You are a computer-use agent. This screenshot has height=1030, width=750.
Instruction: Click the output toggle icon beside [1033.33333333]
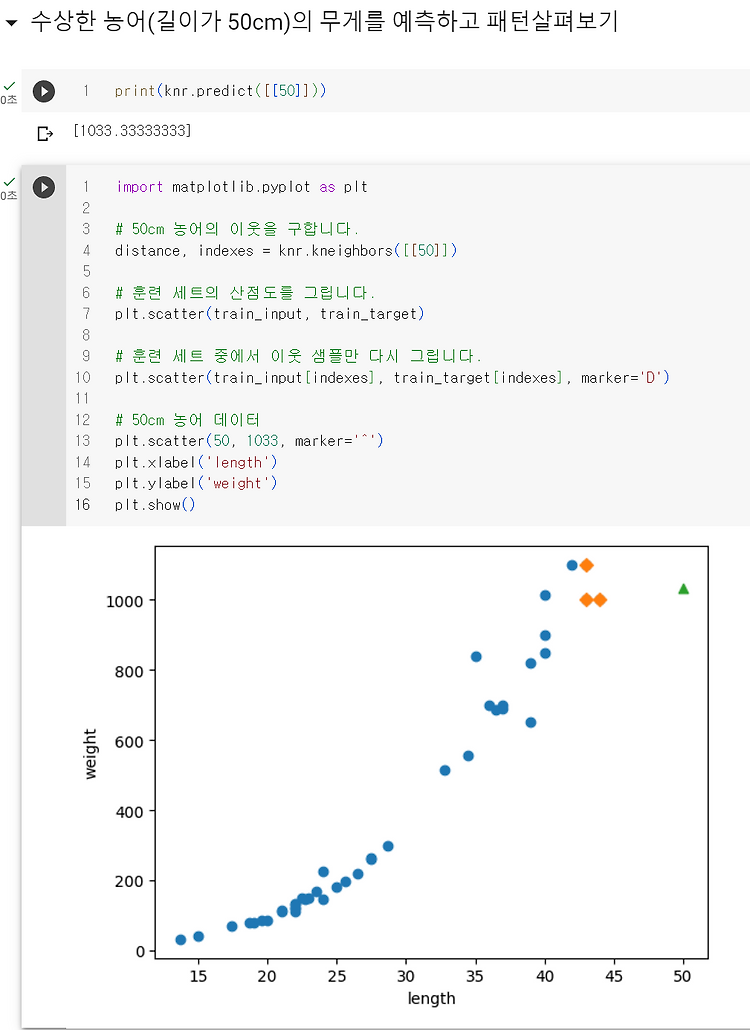point(45,134)
